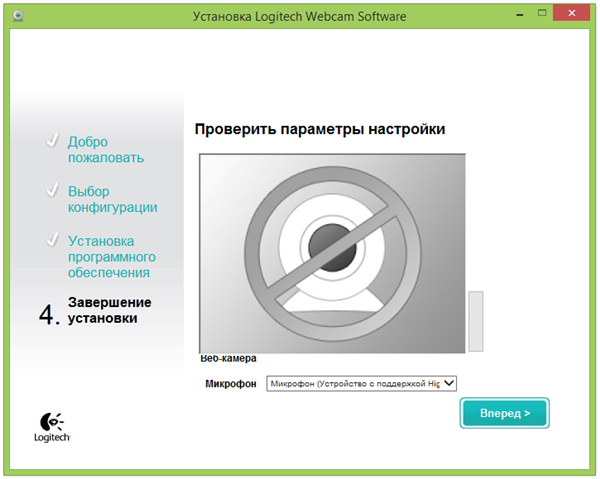This screenshot has height=479, width=600.
Task: Click the Микрофон label
Action: tap(231, 383)
